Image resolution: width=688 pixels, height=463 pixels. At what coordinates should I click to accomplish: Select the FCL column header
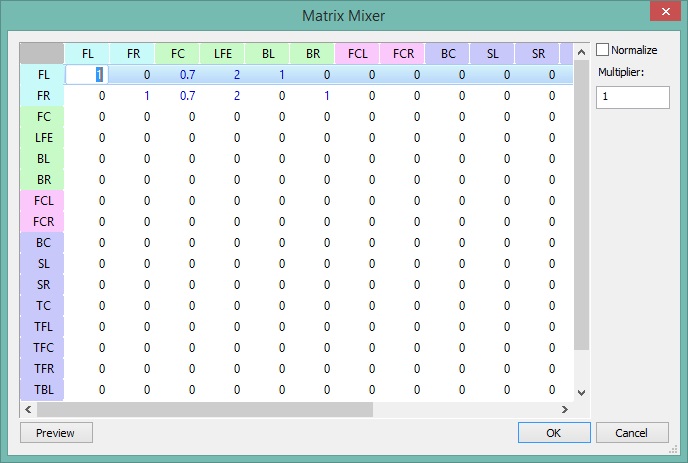click(x=357, y=54)
